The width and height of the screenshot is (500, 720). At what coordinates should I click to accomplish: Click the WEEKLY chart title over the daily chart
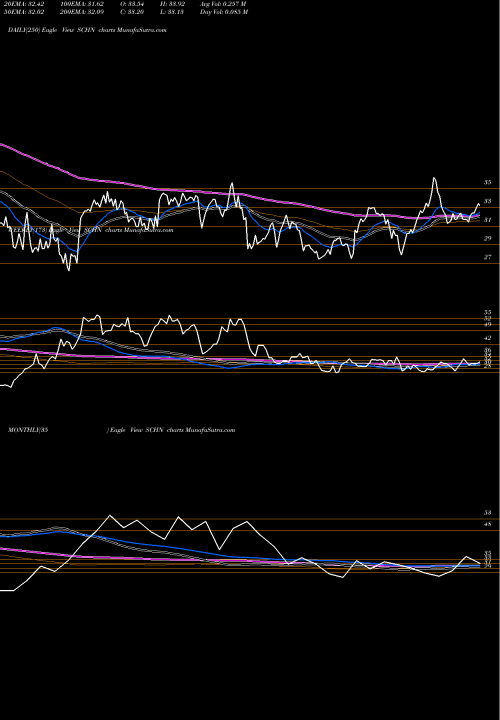[x=90, y=230]
